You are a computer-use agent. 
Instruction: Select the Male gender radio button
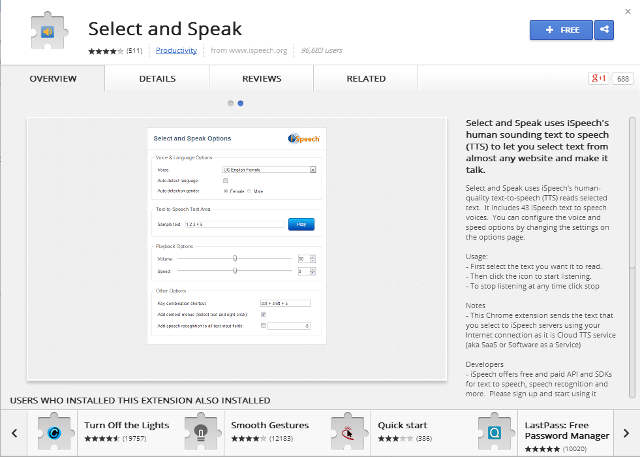249,191
